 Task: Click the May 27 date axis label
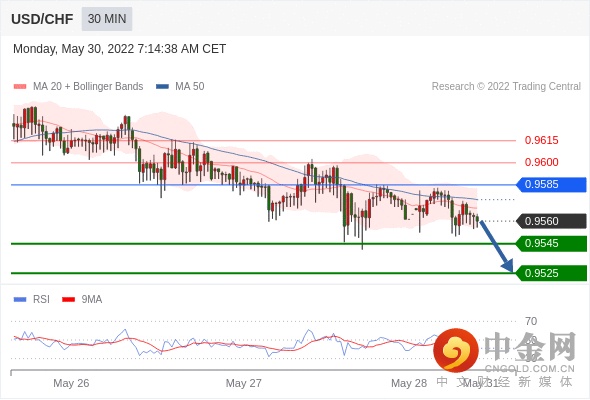pos(243,383)
